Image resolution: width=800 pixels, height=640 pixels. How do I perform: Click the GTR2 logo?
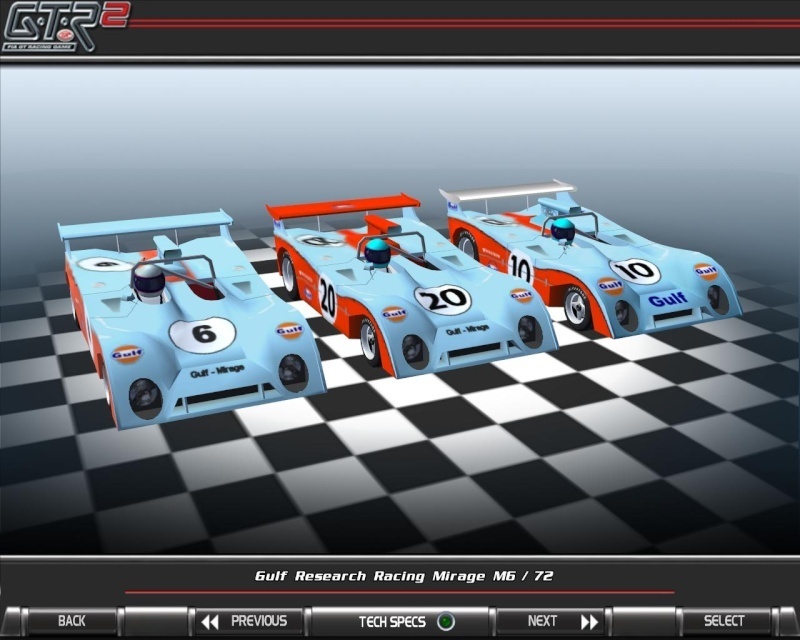pos(65,27)
